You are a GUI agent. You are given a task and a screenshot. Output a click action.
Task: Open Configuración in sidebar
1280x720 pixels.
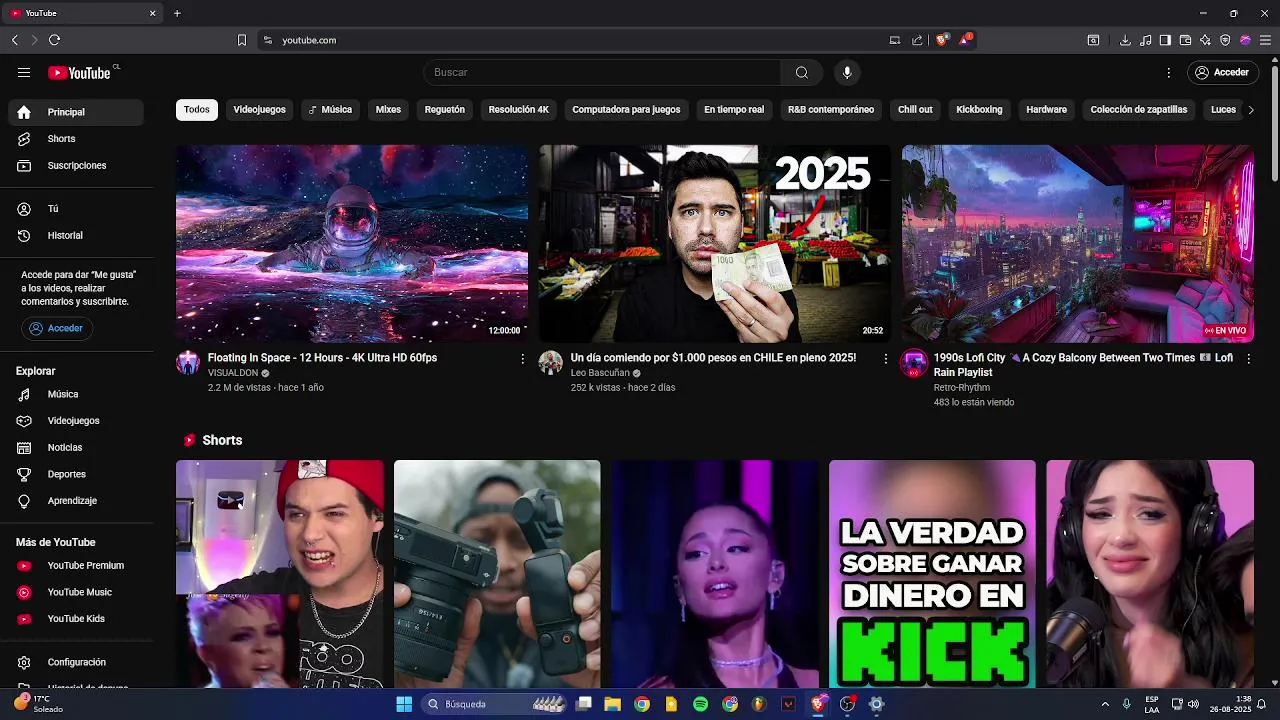coord(76,662)
